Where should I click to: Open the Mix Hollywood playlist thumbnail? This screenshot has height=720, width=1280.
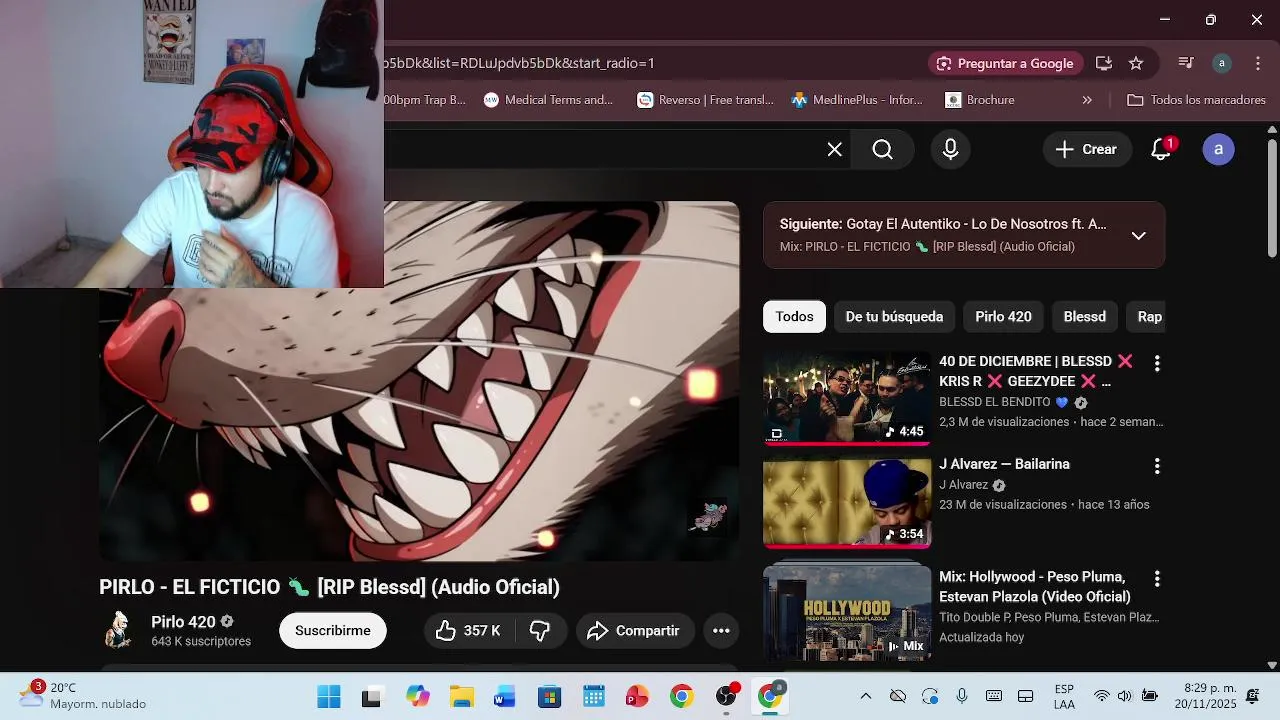847,613
